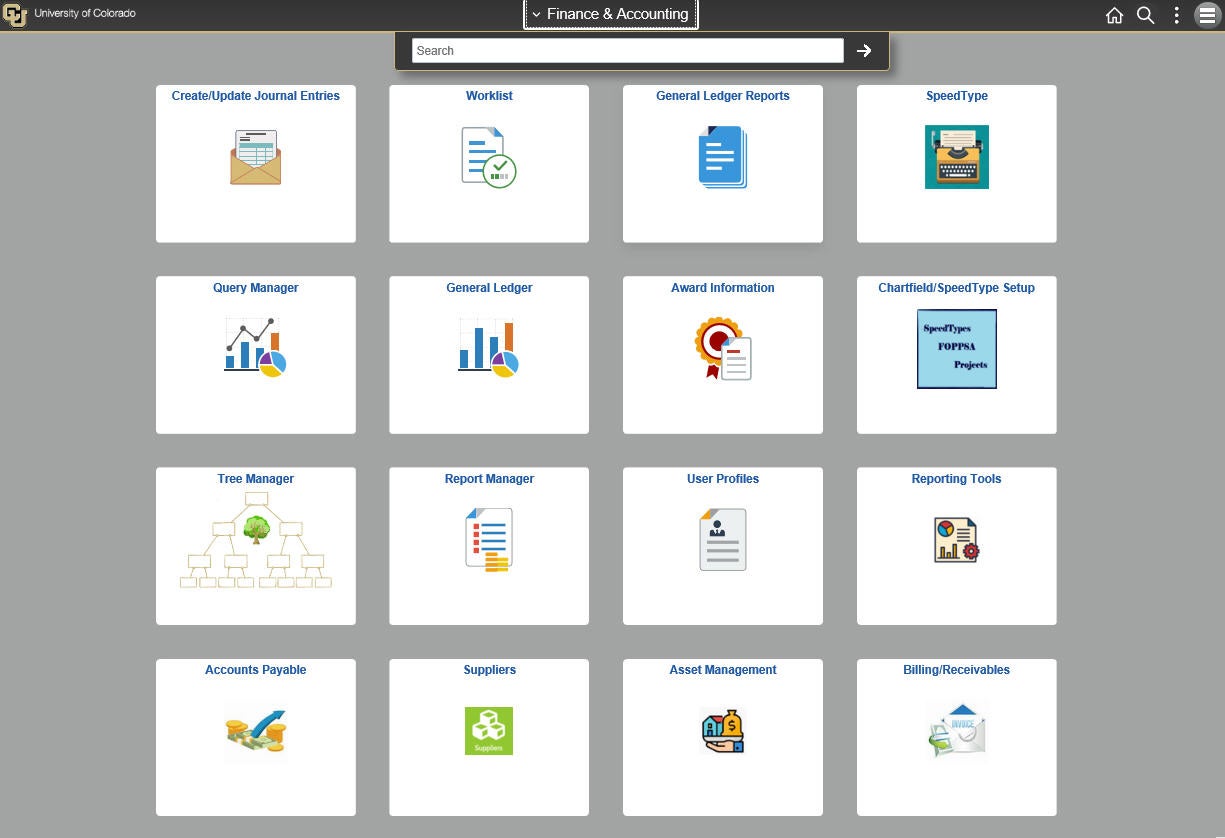Click the Reporting Tools gear report icon
This screenshot has height=838, width=1225.
[956, 539]
